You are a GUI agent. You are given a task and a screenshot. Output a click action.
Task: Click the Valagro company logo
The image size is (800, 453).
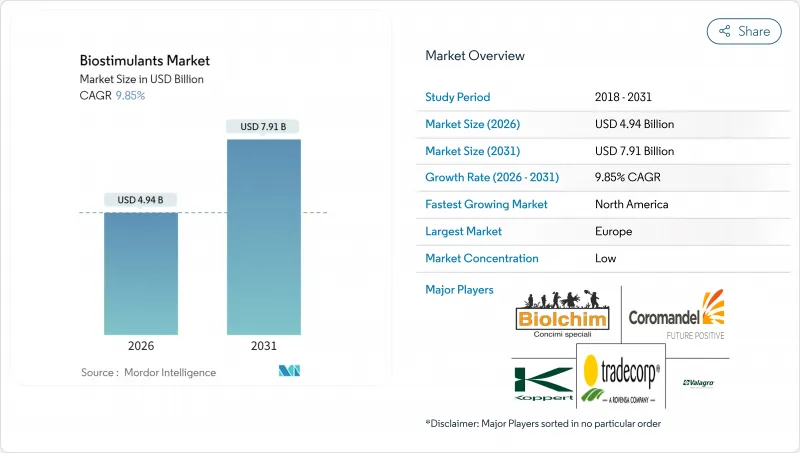698,383
